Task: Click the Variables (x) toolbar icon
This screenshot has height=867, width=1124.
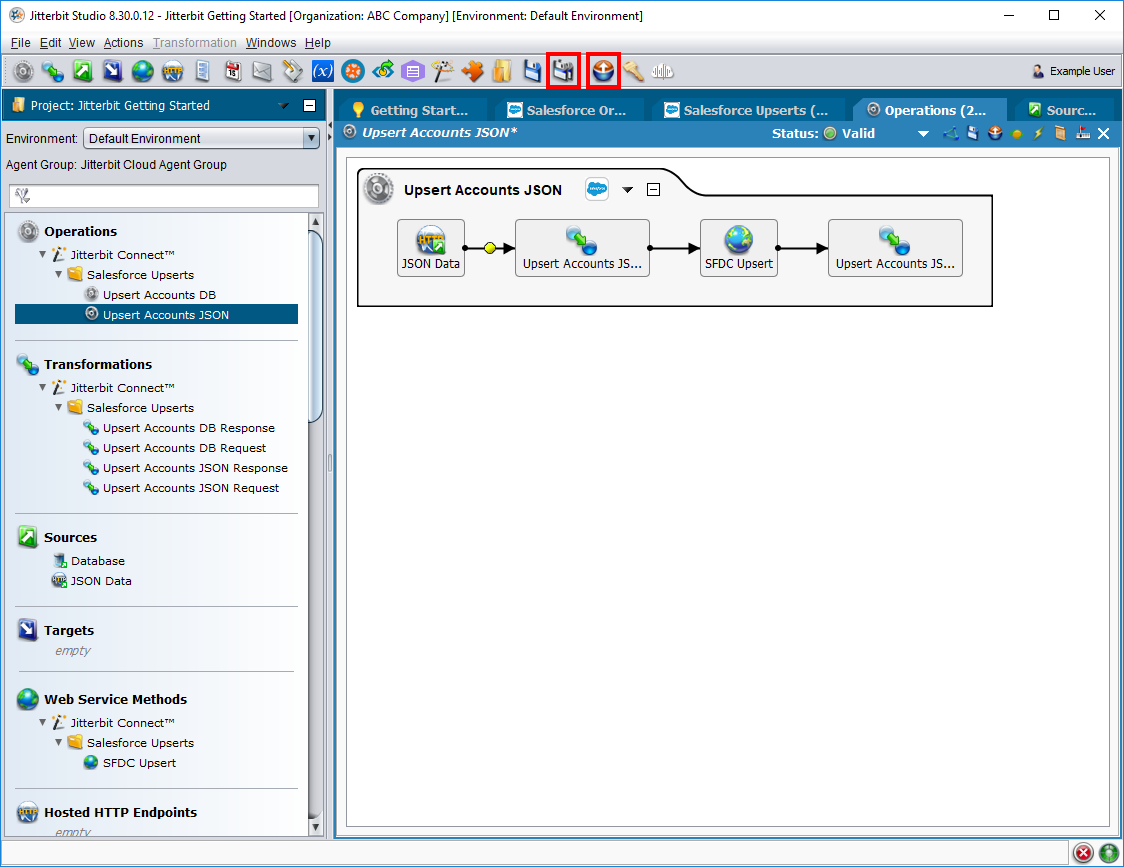Action: coord(322,71)
